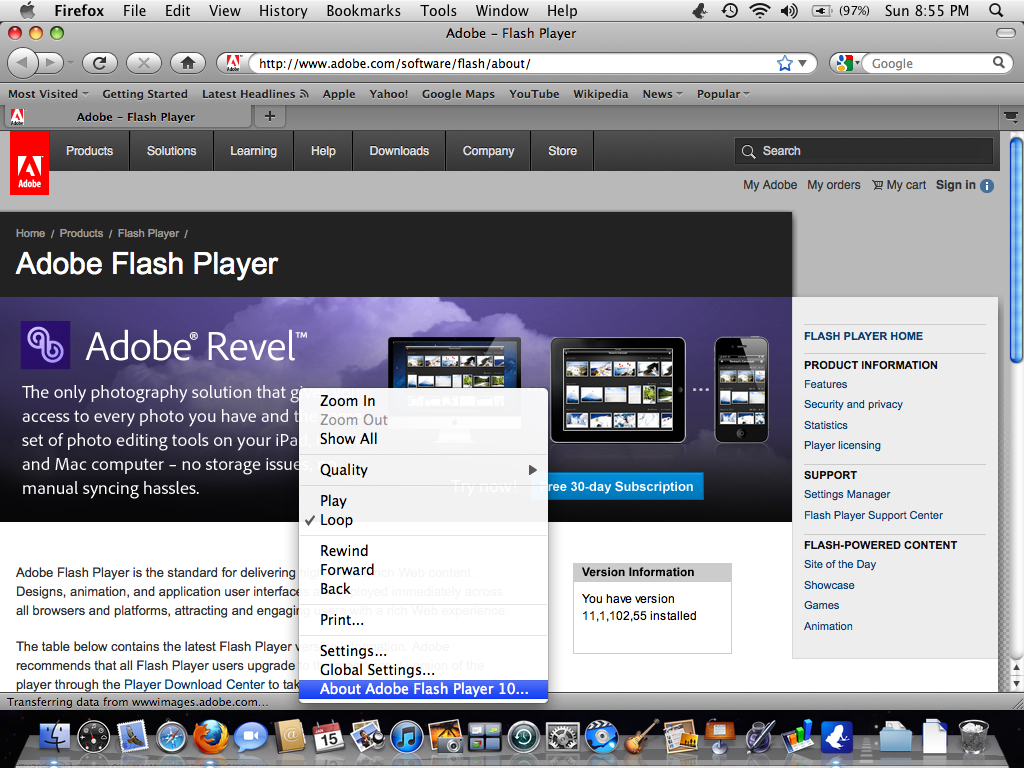Open iTunes from the Dock
This screenshot has width=1024, height=768.
tap(407, 738)
